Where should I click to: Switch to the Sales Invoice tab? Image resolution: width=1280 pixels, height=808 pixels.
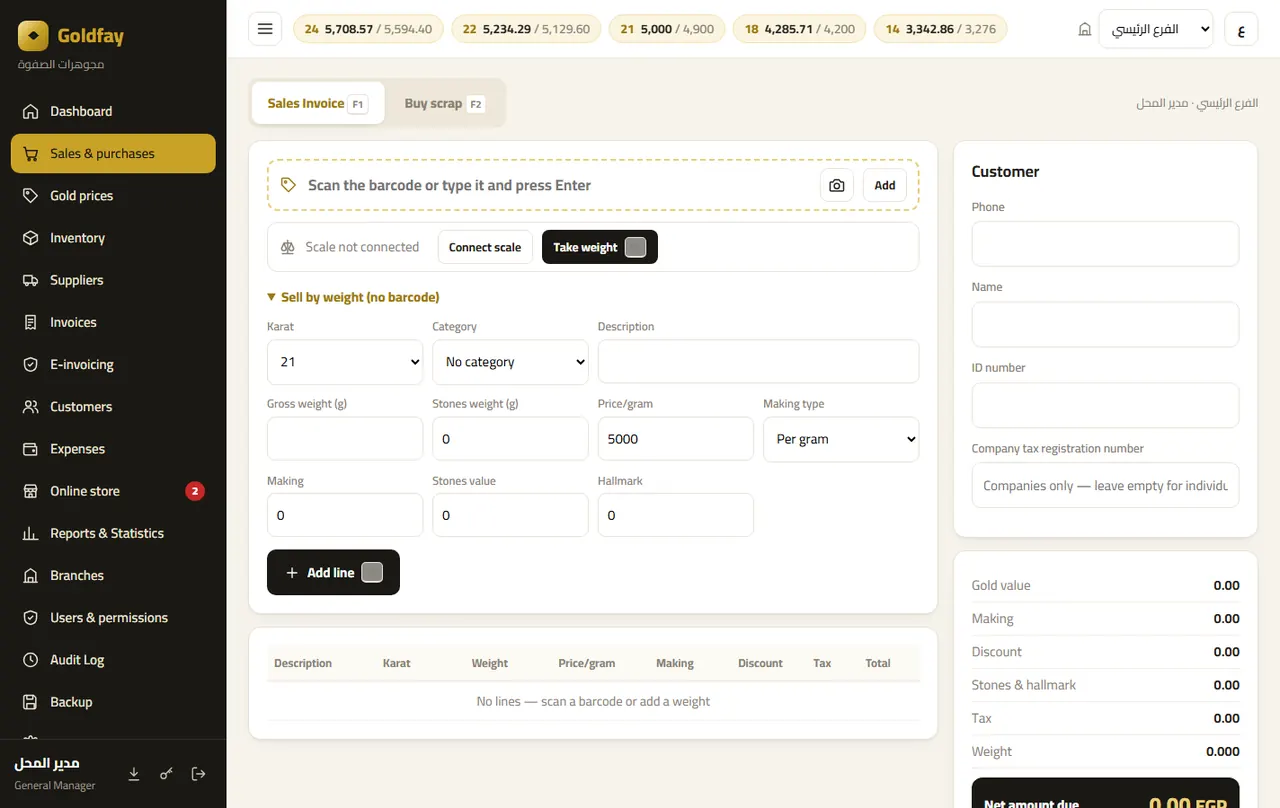click(x=318, y=103)
